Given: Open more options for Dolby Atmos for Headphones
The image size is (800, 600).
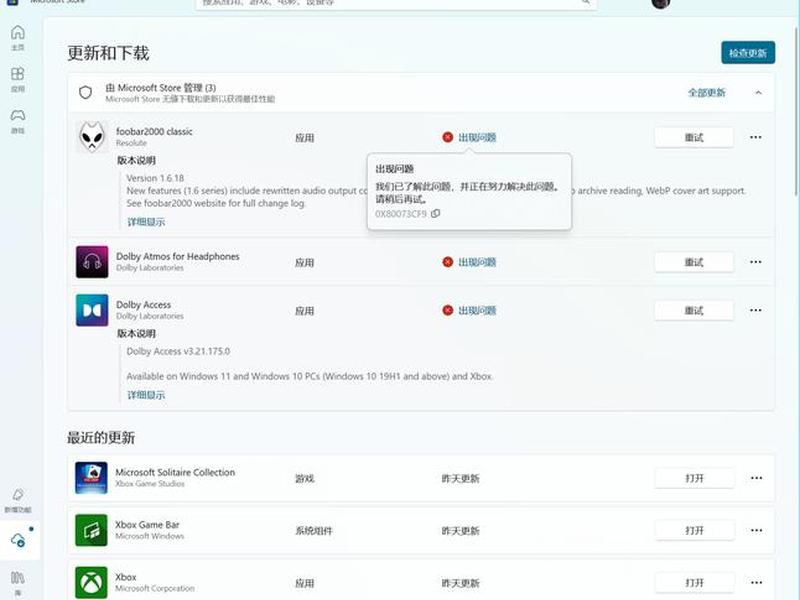Looking at the screenshot, I should [x=756, y=262].
